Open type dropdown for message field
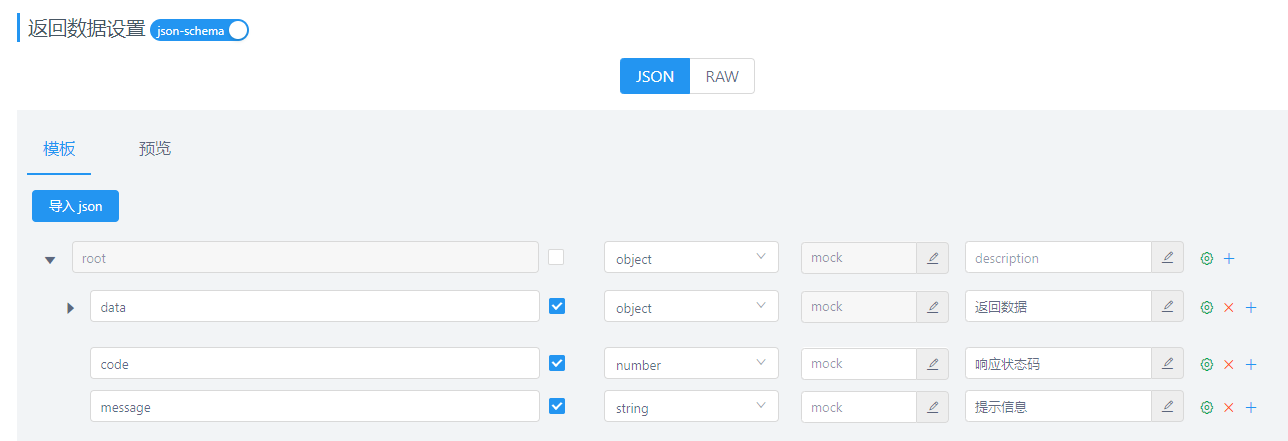 coord(691,407)
